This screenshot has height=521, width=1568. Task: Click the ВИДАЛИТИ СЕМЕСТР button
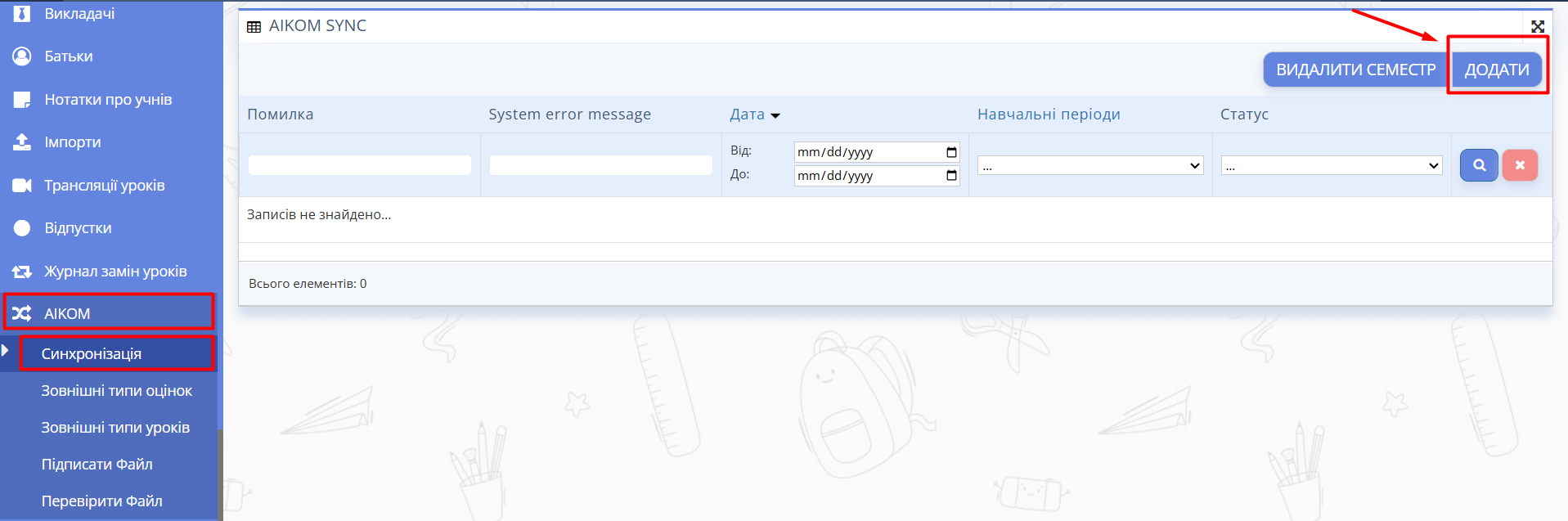click(1355, 70)
